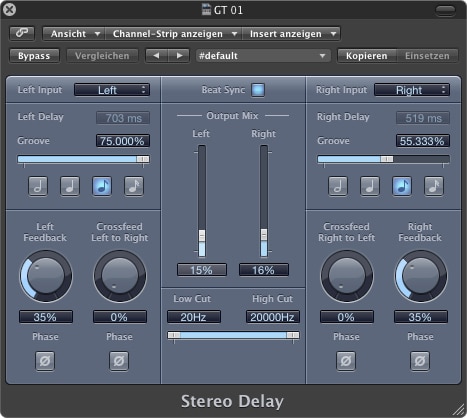Click Output Mix Left 15% field

click(202, 270)
